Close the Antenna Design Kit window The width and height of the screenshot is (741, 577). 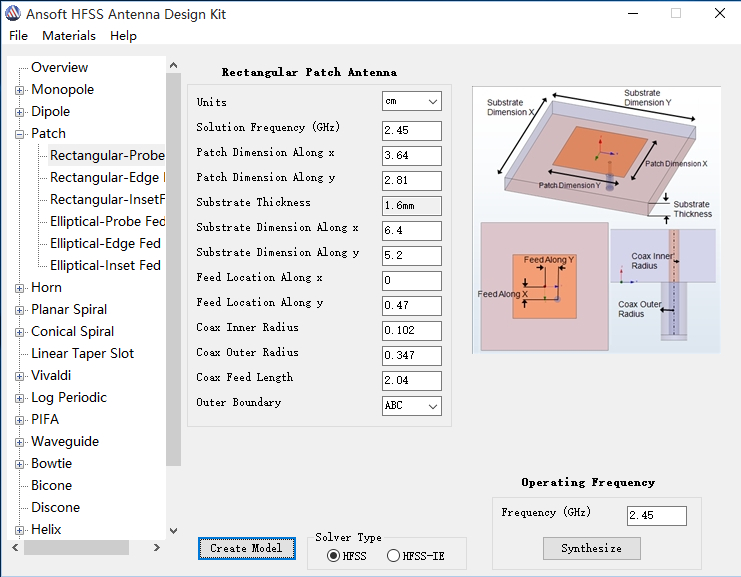pos(720,13)
